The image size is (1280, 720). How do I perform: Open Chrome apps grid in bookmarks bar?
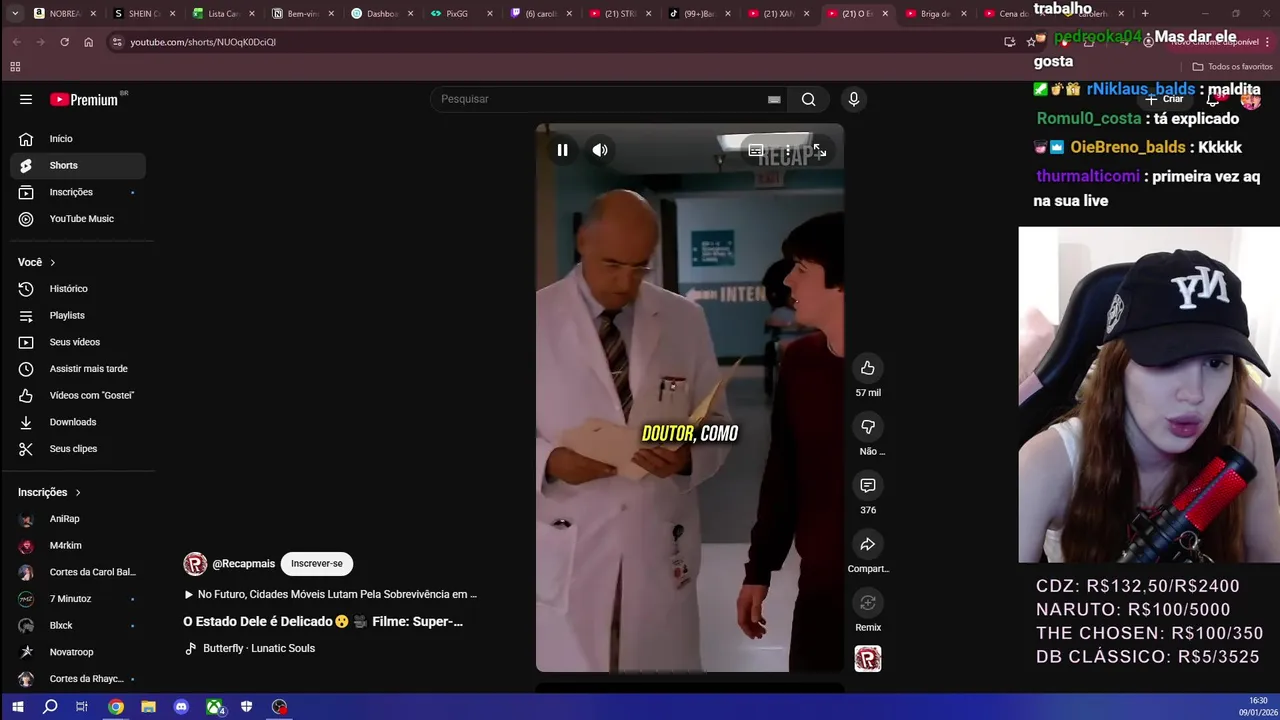pos(15,67)
